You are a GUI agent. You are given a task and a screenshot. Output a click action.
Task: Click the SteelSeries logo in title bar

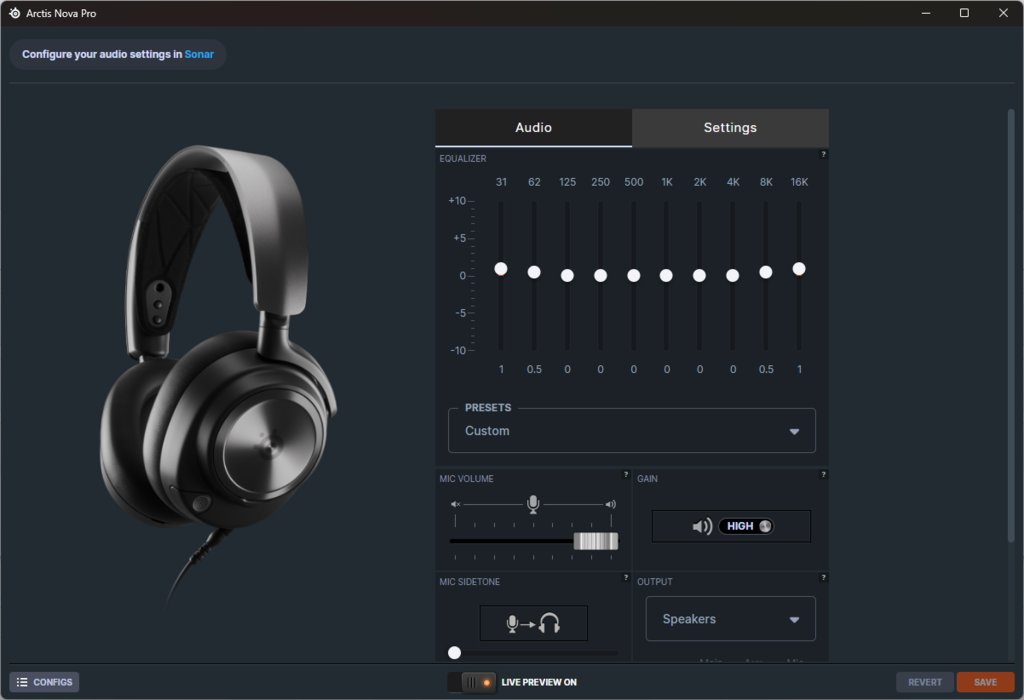click(x=14, y=13)
